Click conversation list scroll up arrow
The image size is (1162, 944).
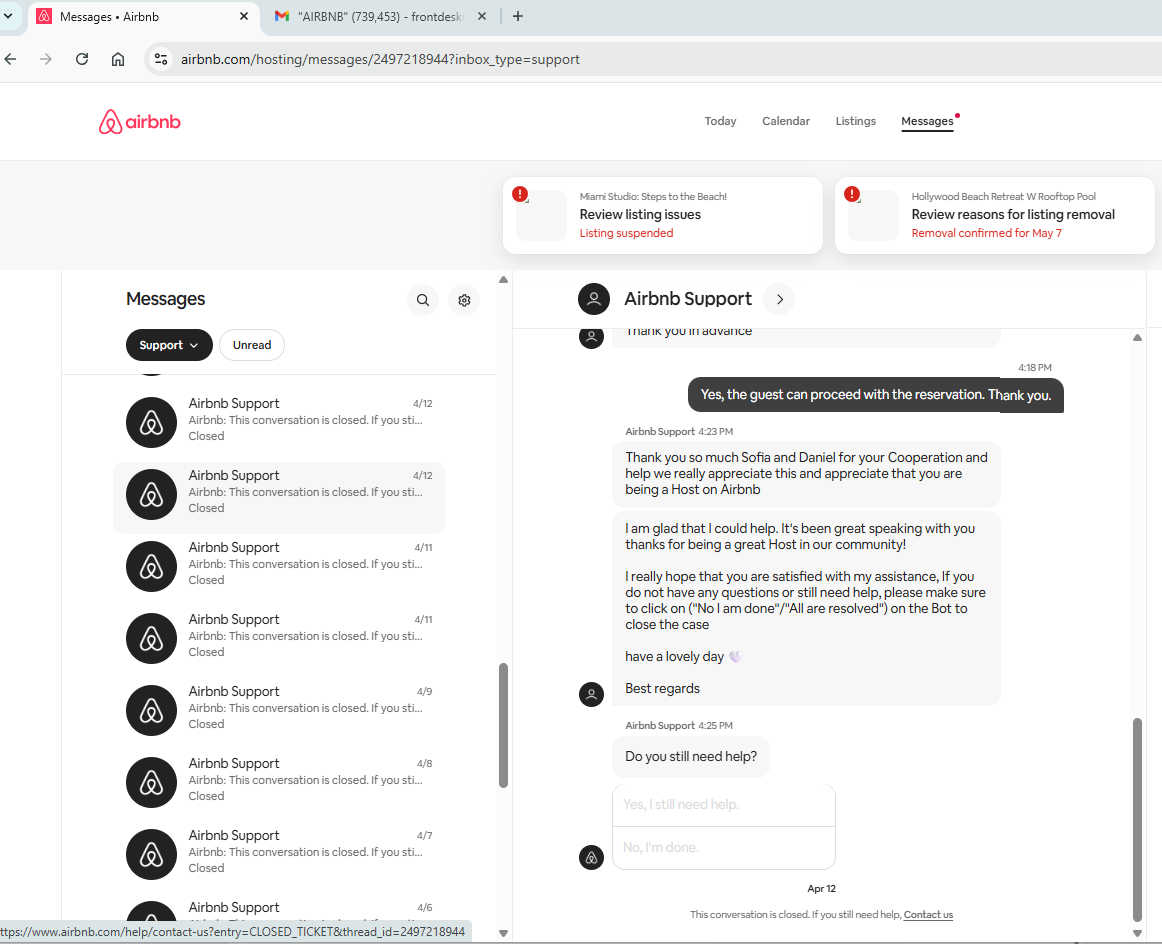point(503,280)
